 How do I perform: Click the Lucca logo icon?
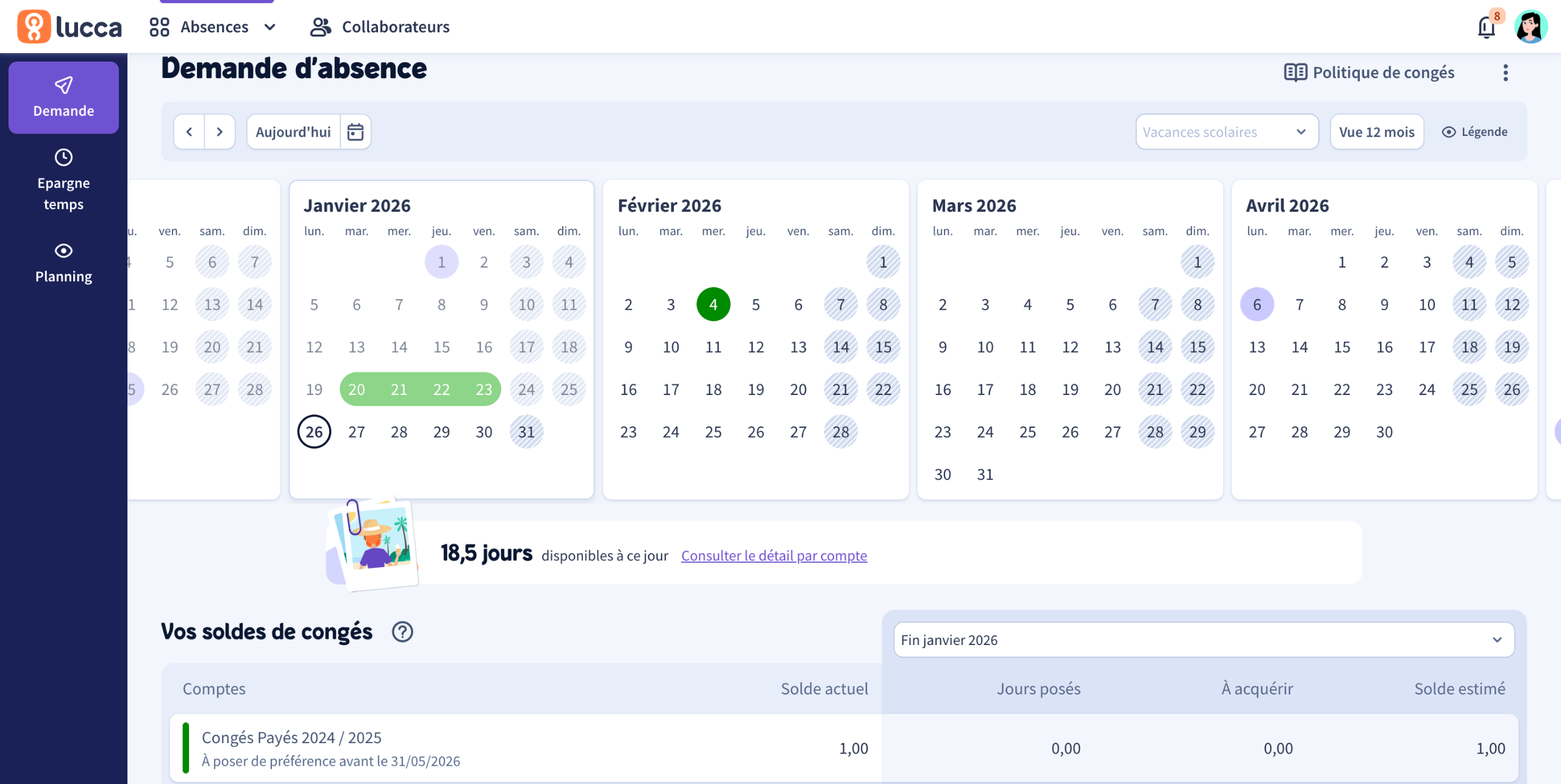34,27
